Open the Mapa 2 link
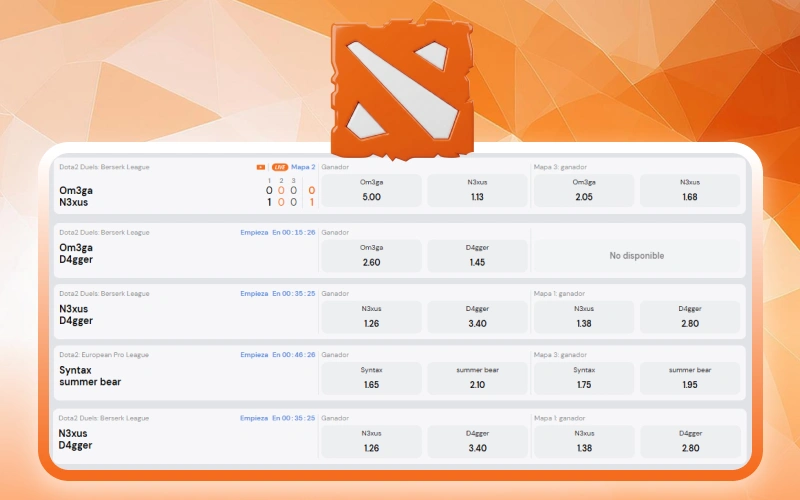Image resolution: width=800 pixels, height=500 pixels. tap(303, 167)
